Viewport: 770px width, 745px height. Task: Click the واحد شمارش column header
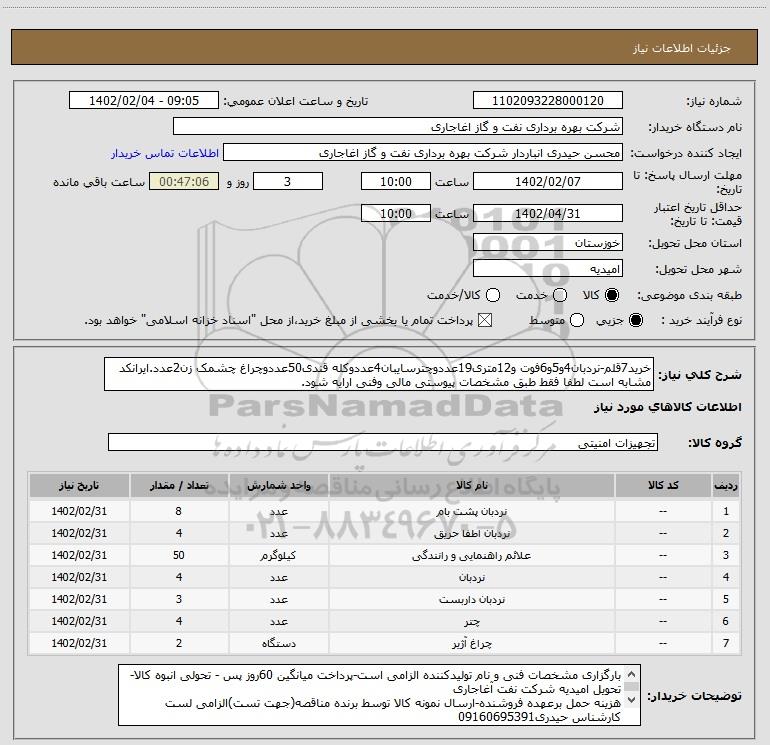(278, 485)
